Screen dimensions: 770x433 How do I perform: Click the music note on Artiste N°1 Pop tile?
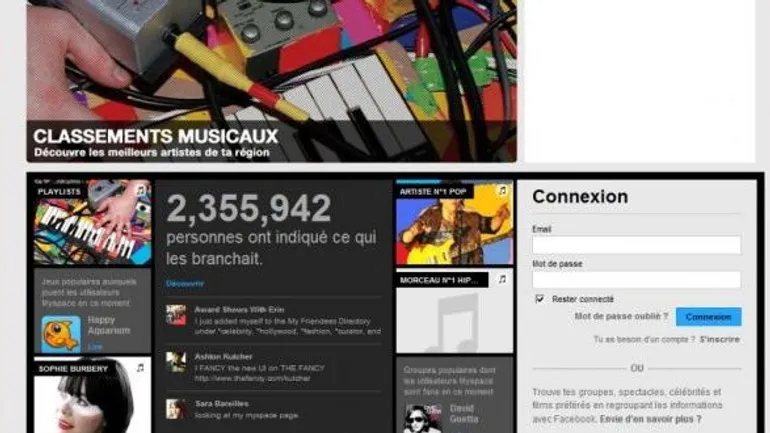coord(502,190)
